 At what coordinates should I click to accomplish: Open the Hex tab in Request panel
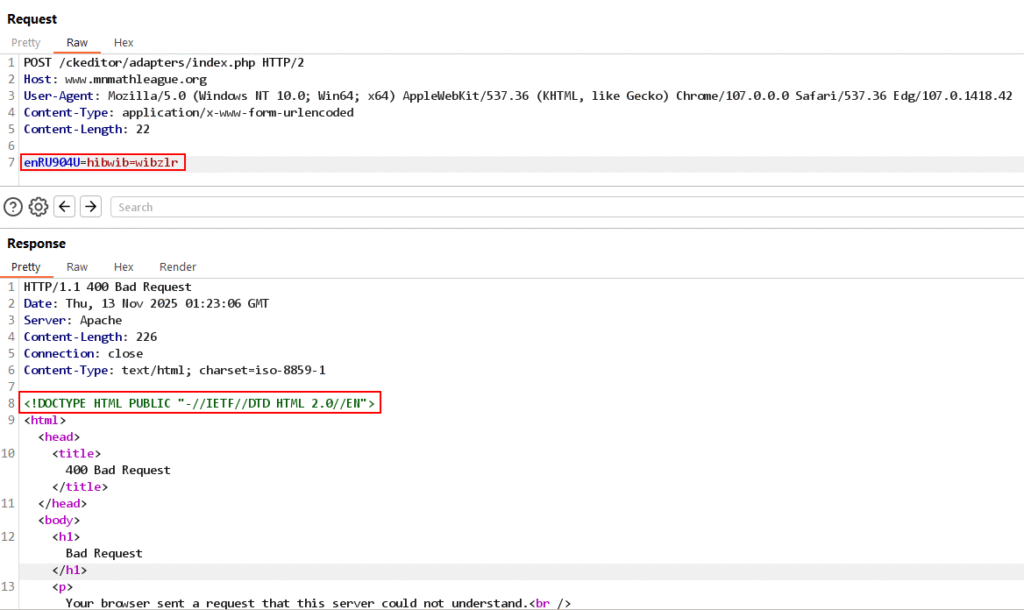point(124,43)
